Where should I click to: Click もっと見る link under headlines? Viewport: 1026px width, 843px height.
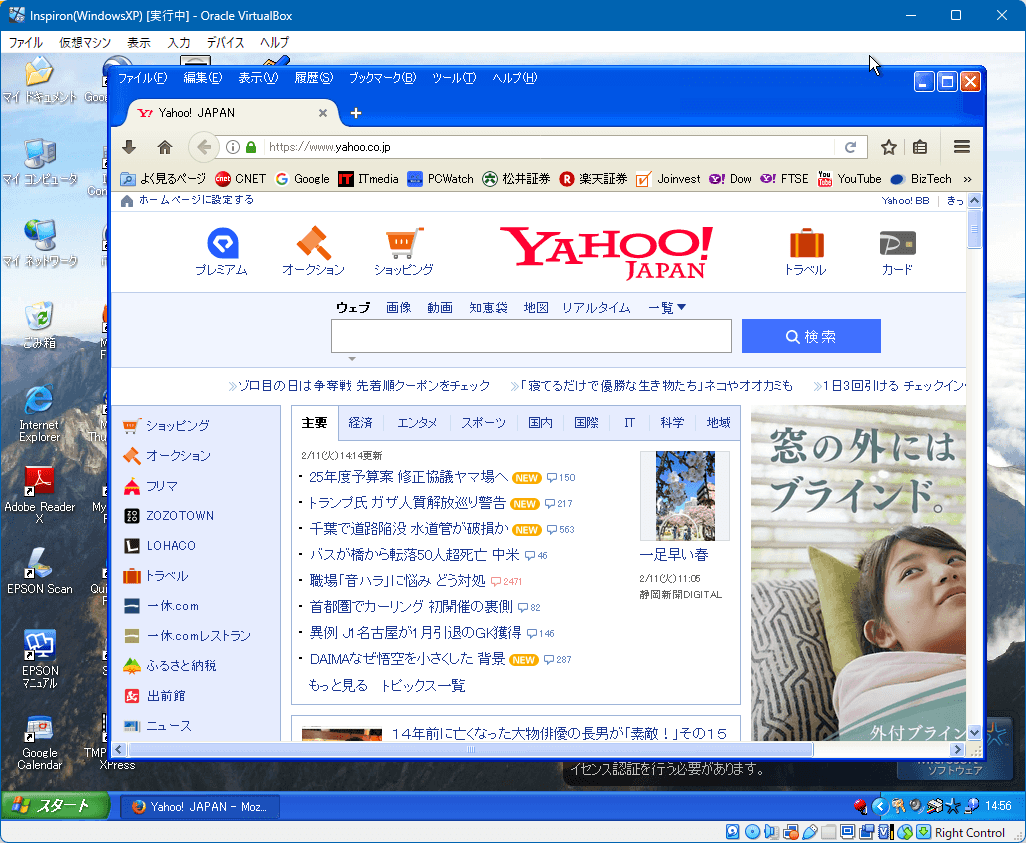[x=338, y=685]
